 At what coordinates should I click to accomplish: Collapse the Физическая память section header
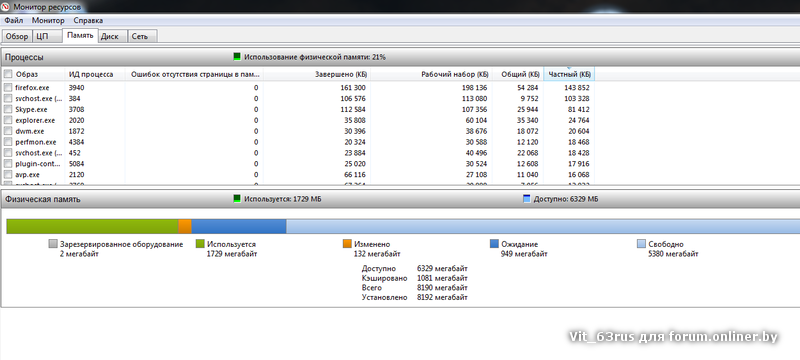pos(400,199)
